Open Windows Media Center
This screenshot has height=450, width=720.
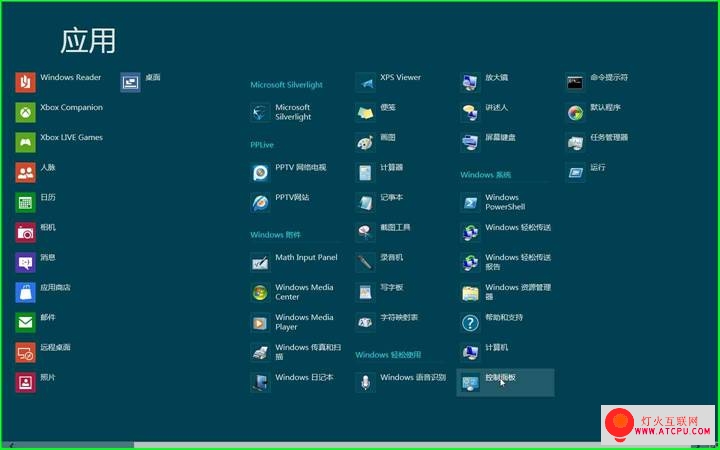pyautogui.click(x=292, y=292)
